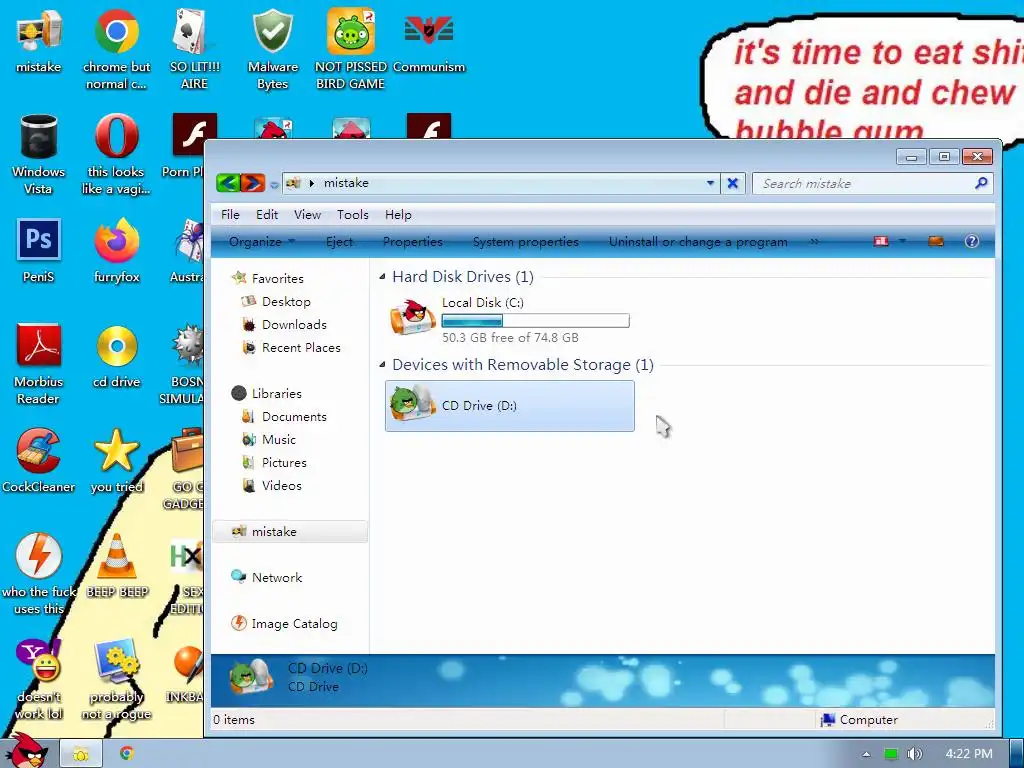Click the blue X stop/refresh button
The width and height of the screenshot is (1024, 768).
point(733,184)
